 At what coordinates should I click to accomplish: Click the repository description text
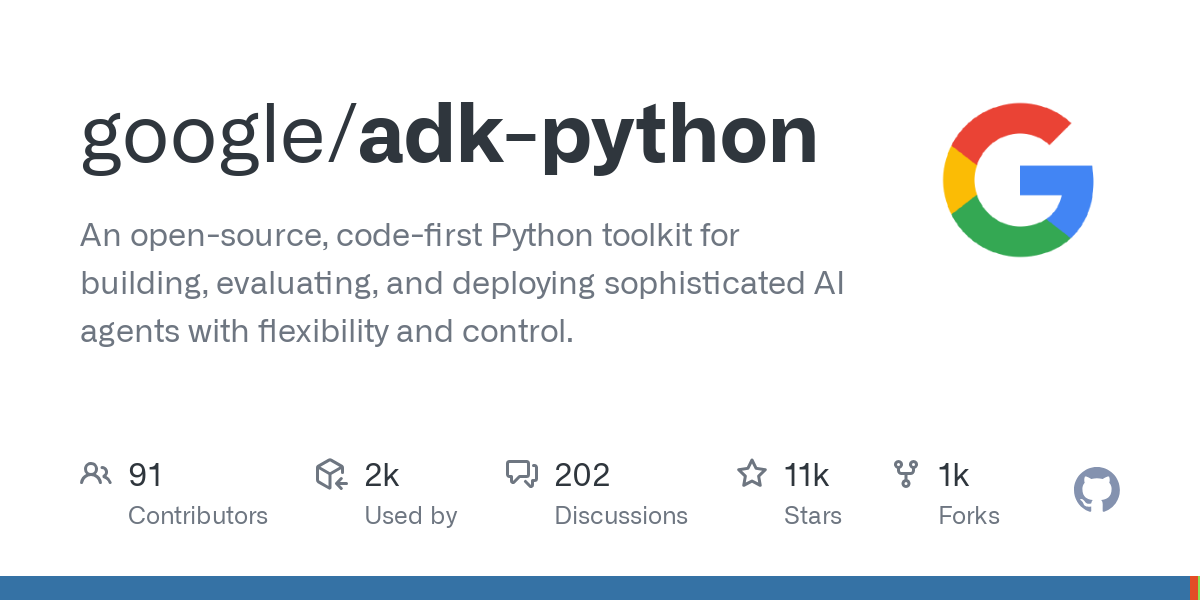click(x=462, y=284)
